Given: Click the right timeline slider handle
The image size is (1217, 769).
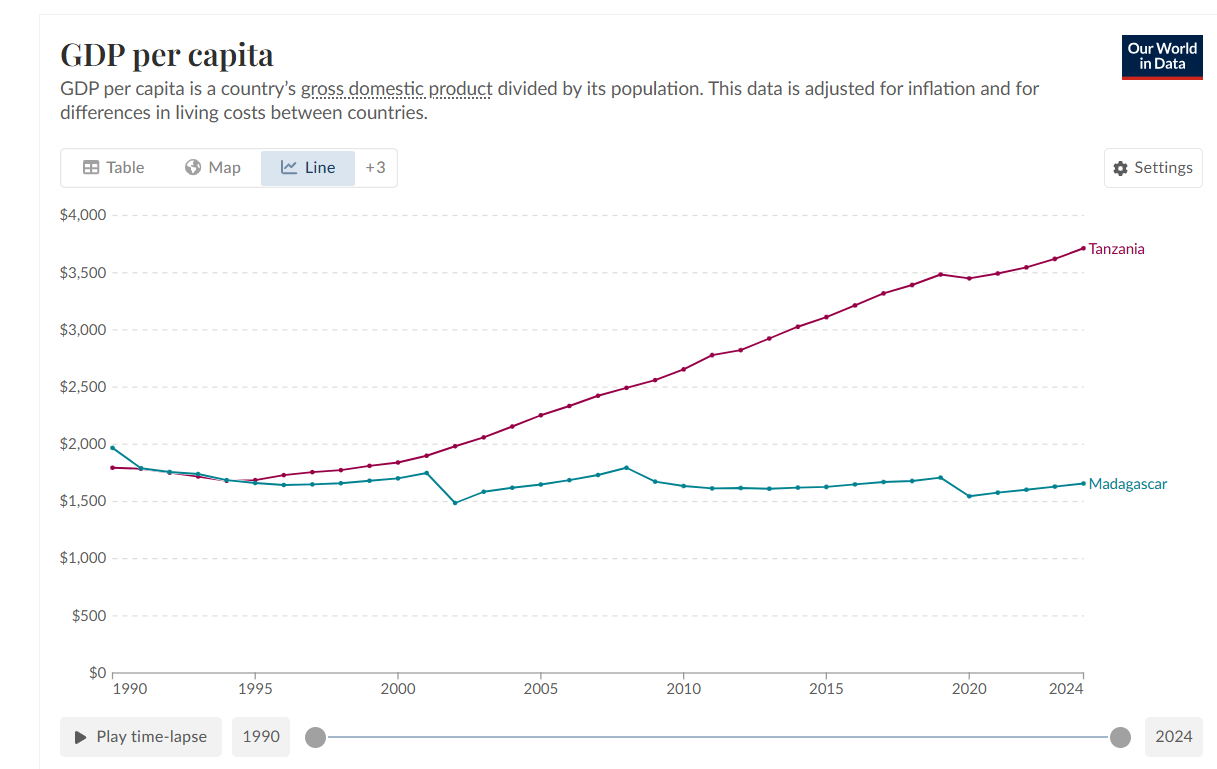Looking at the screenshot, I should pyautogui.click(x=1120, y=737).
